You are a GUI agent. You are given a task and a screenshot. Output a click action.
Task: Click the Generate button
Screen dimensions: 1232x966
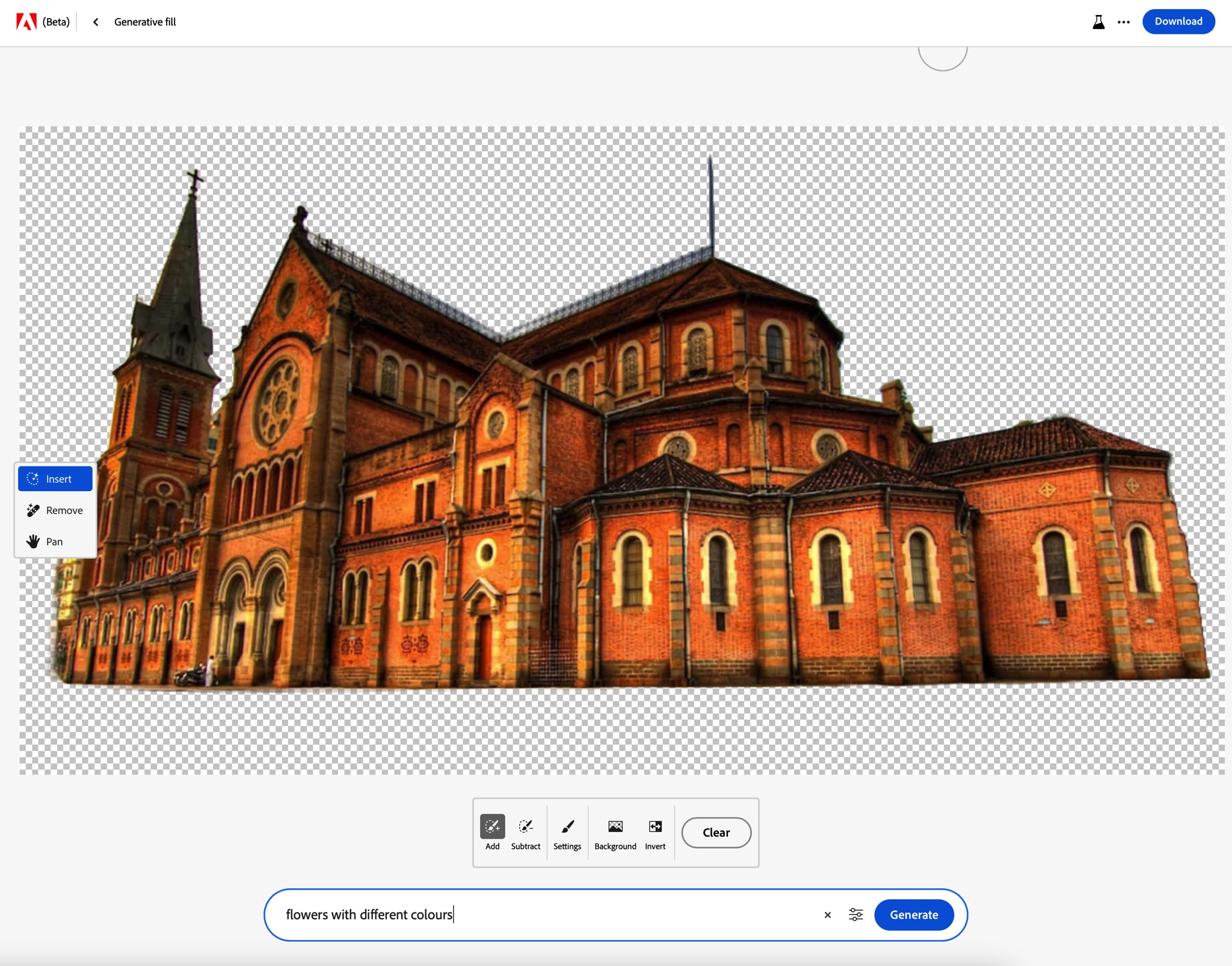913,915
